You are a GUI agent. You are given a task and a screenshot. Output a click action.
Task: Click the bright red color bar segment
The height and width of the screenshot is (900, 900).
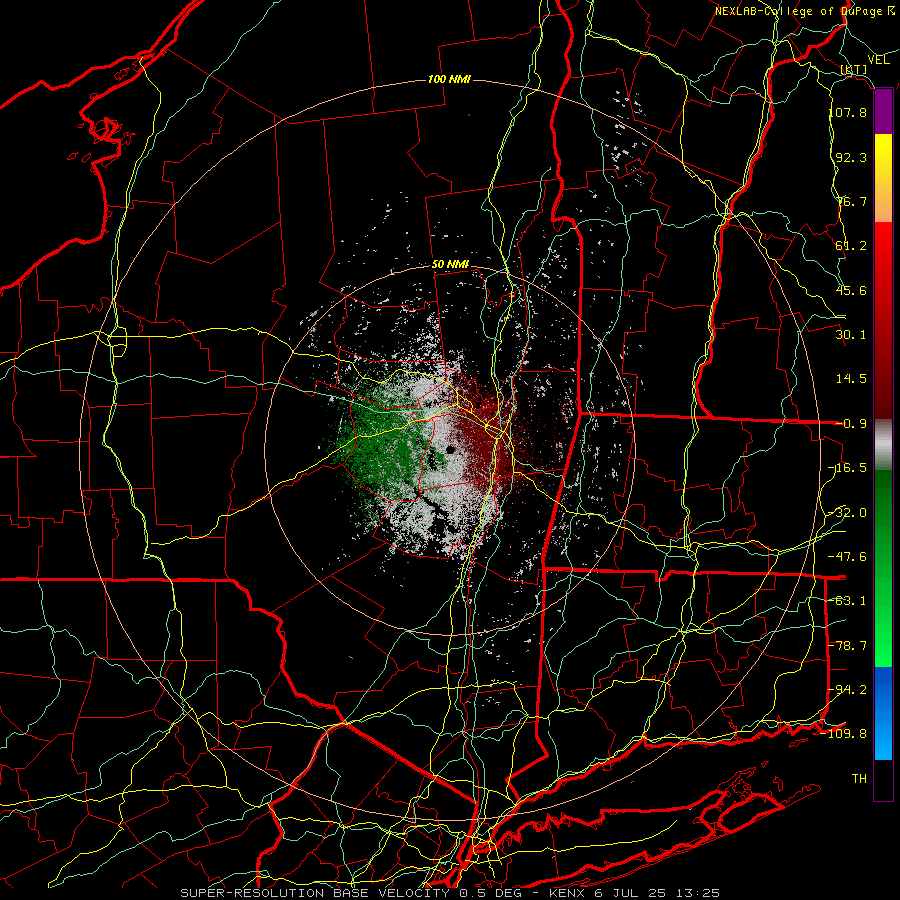(883, 247)
